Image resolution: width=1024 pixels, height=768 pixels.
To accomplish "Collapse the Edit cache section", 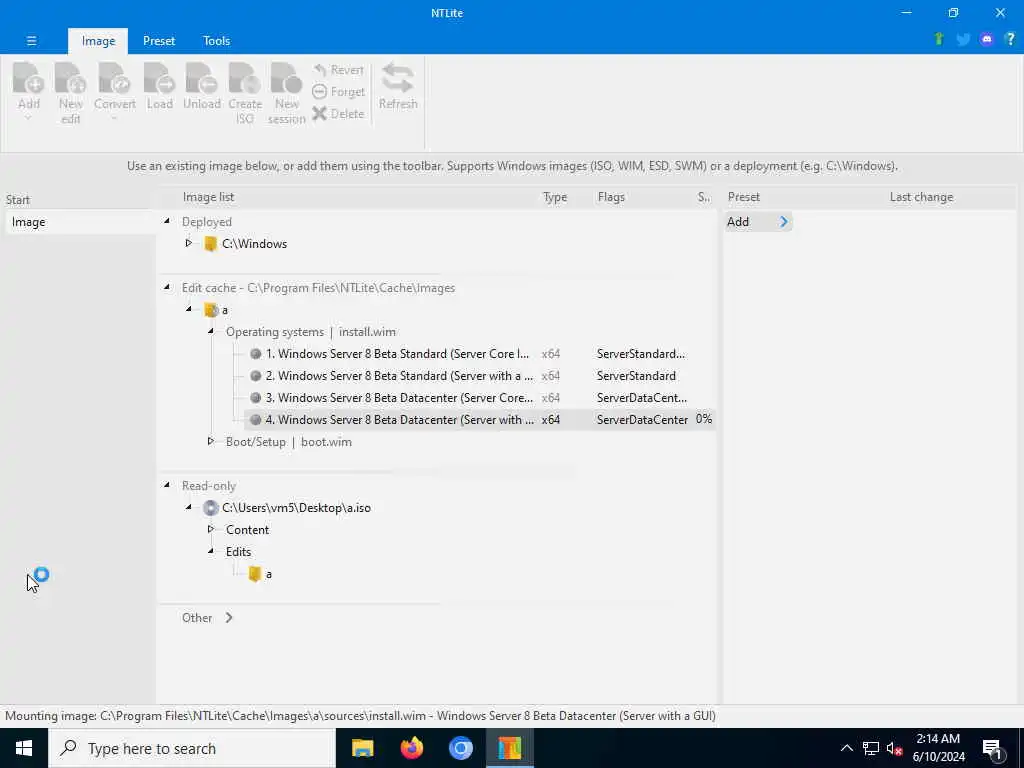I will pyautogui.click(x=167, y=287).
